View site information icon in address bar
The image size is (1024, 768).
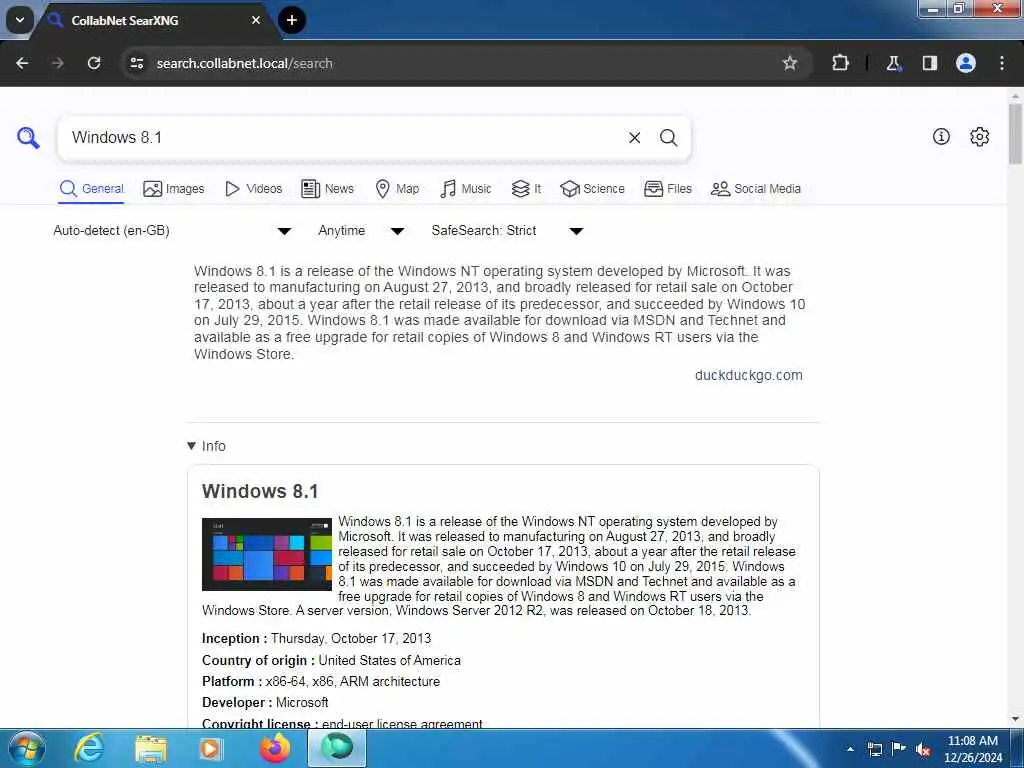[x=136, y=63]
